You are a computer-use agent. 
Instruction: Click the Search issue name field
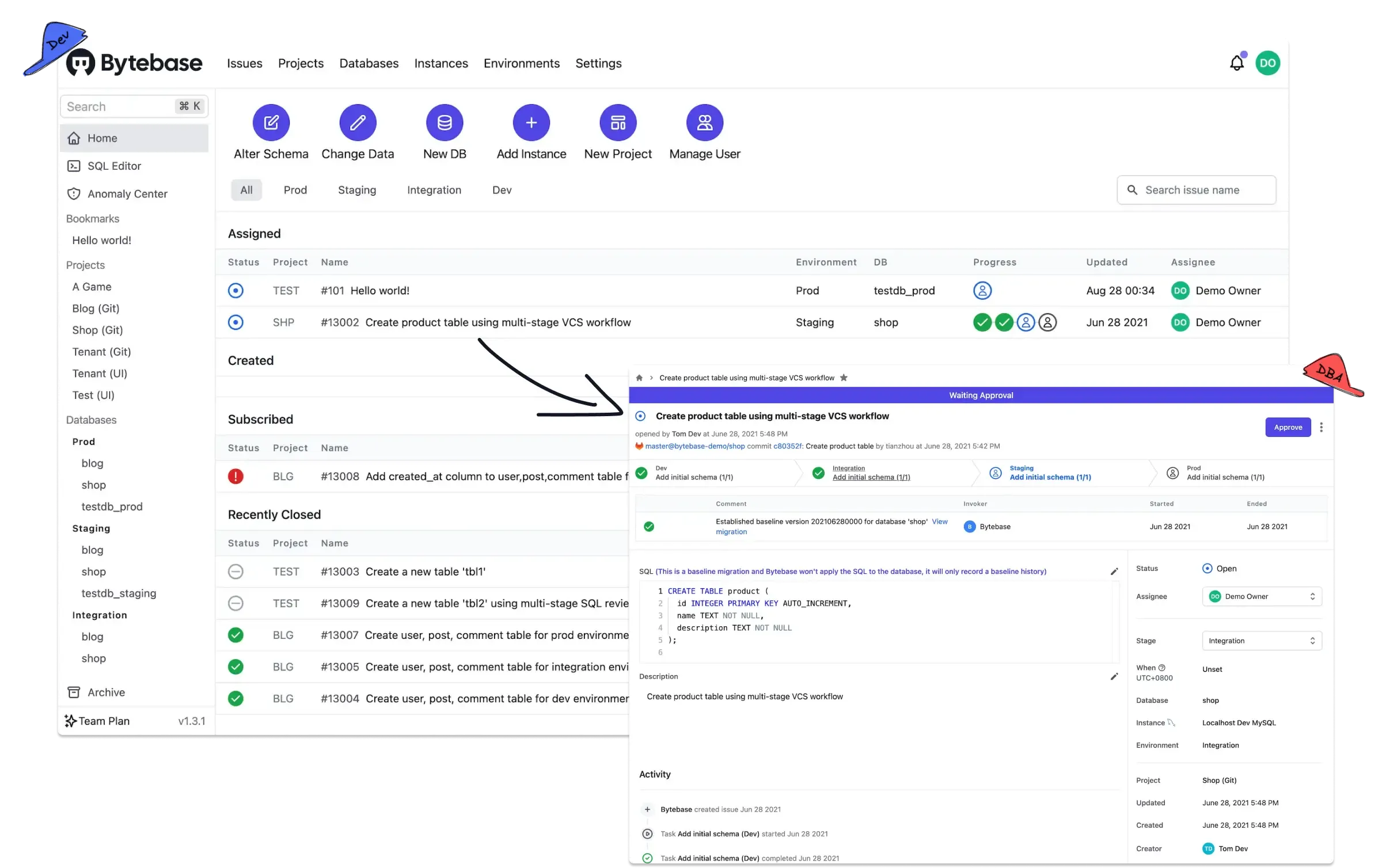1197,190
